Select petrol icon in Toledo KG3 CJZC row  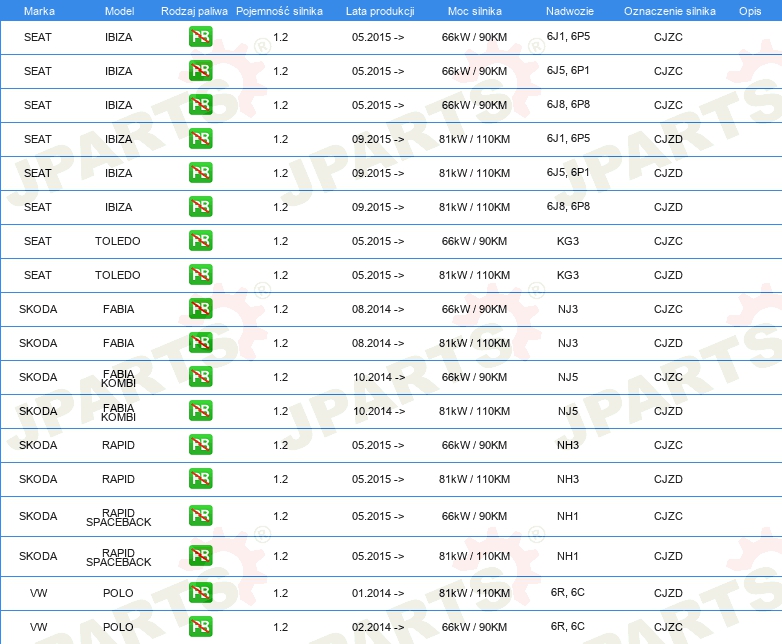point(200,240)
